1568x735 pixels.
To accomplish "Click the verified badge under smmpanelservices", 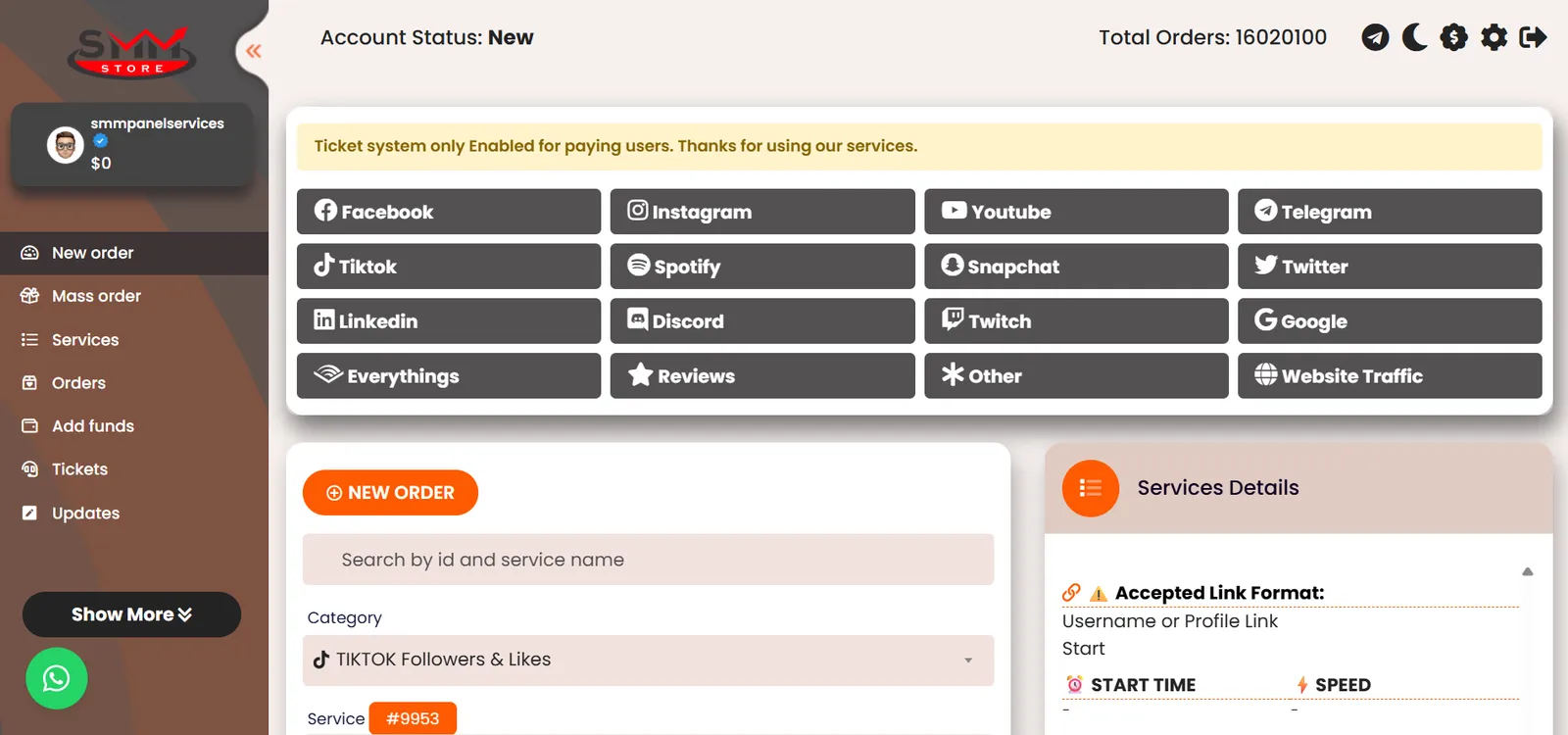I will [x=100, y=141].
